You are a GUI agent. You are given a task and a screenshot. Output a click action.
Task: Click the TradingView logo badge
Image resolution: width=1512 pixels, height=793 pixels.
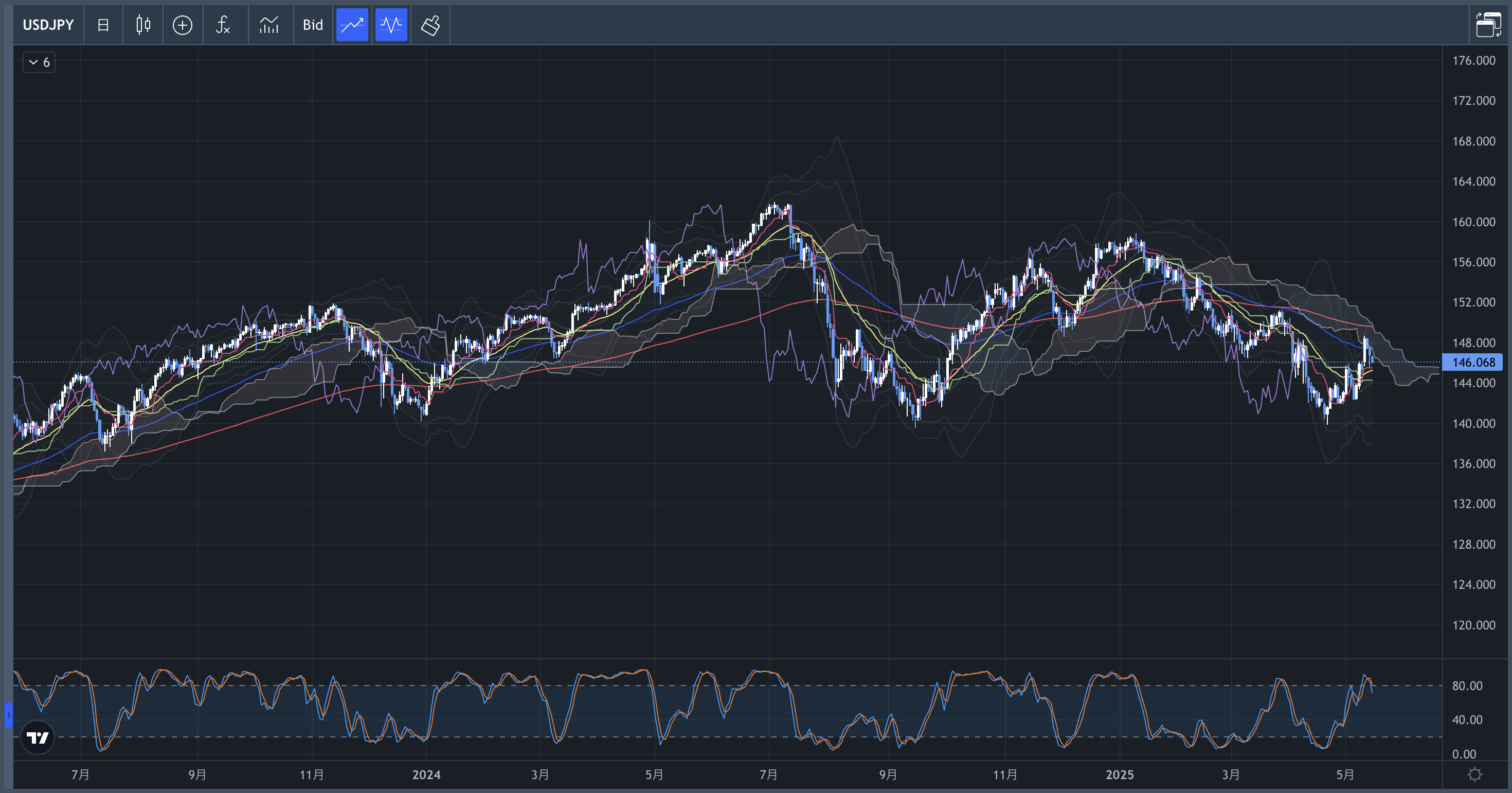38,737
